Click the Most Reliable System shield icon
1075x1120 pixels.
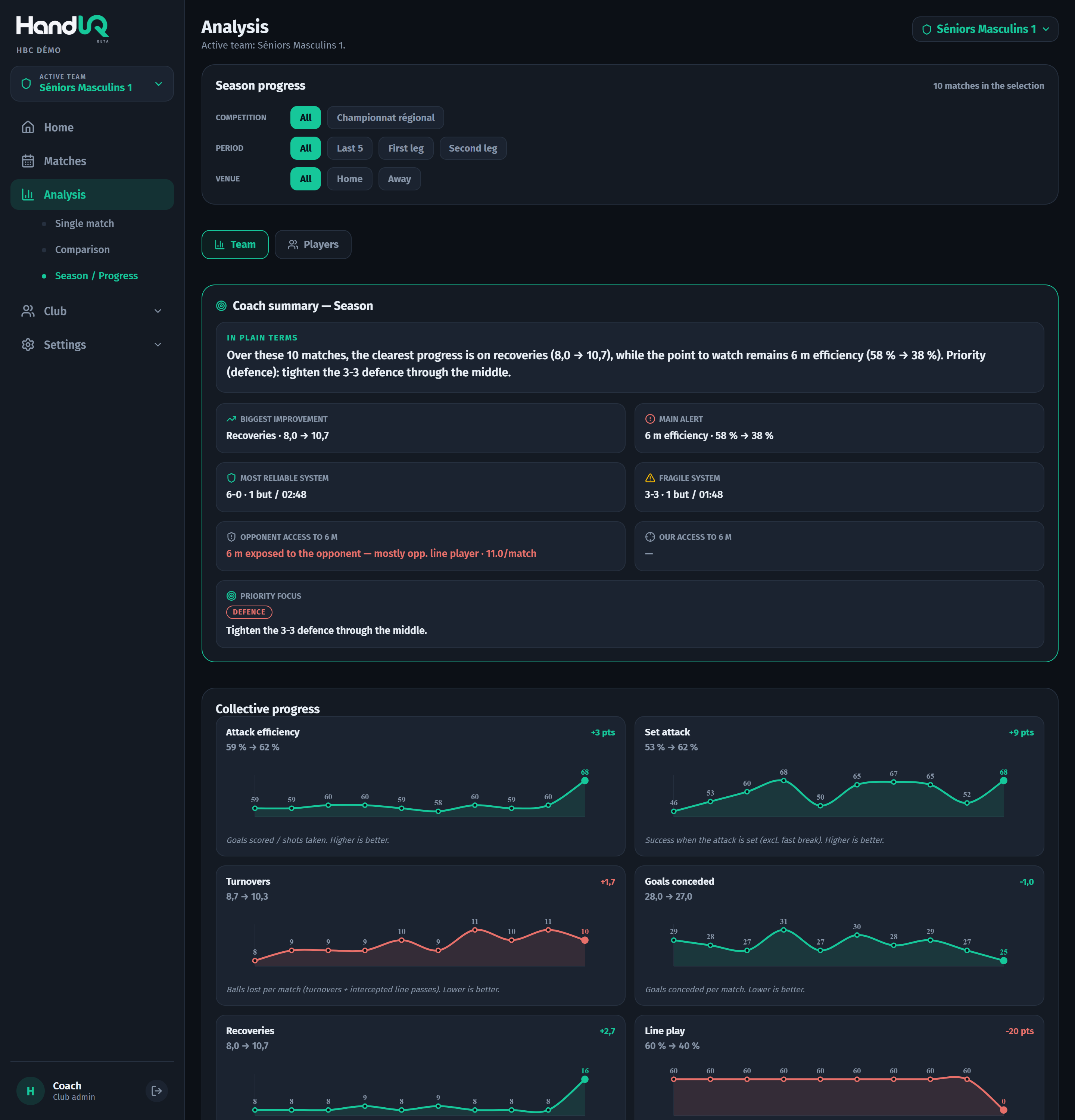(231, 478)
